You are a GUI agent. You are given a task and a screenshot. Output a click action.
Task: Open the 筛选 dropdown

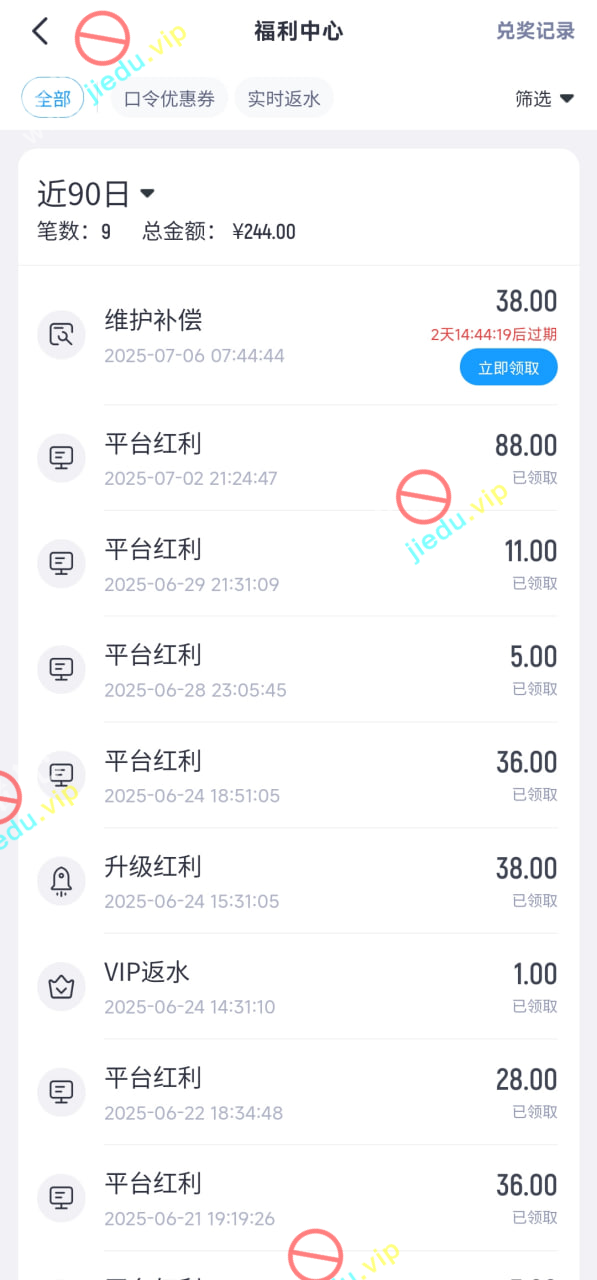[x=544, y=99]
